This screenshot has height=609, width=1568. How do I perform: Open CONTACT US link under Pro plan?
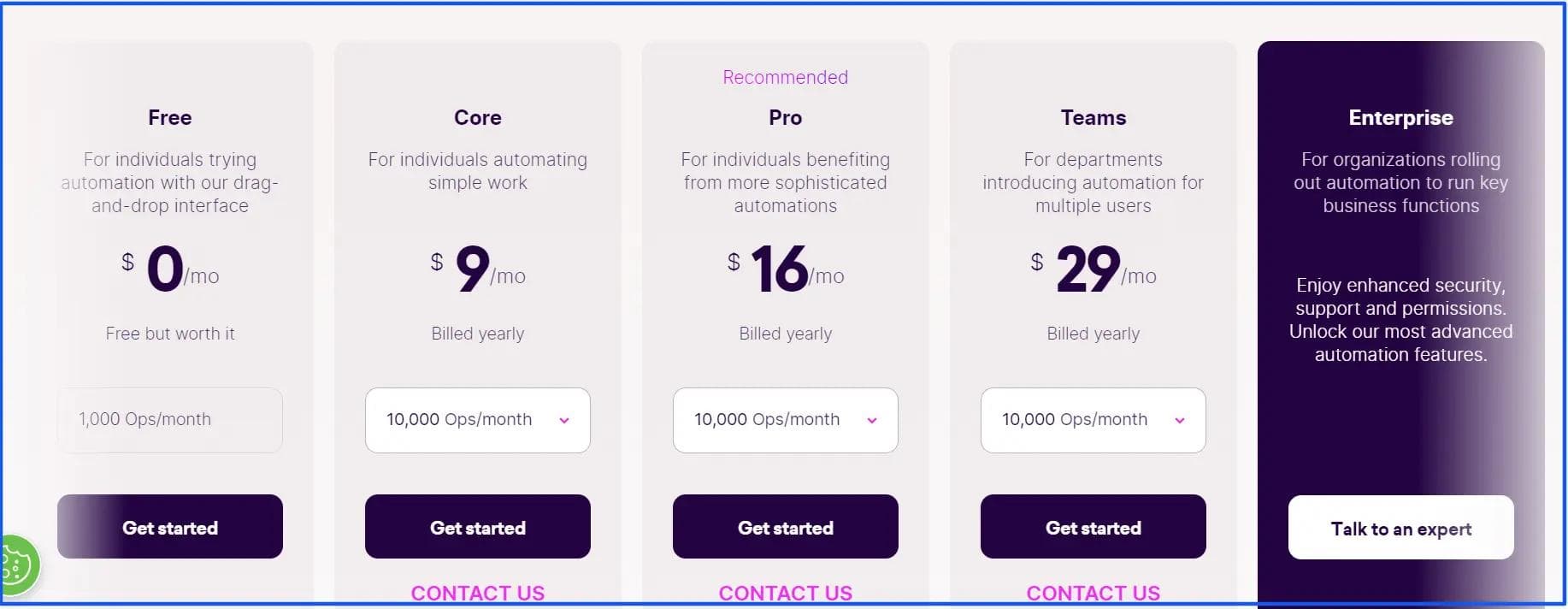[786, 593]
